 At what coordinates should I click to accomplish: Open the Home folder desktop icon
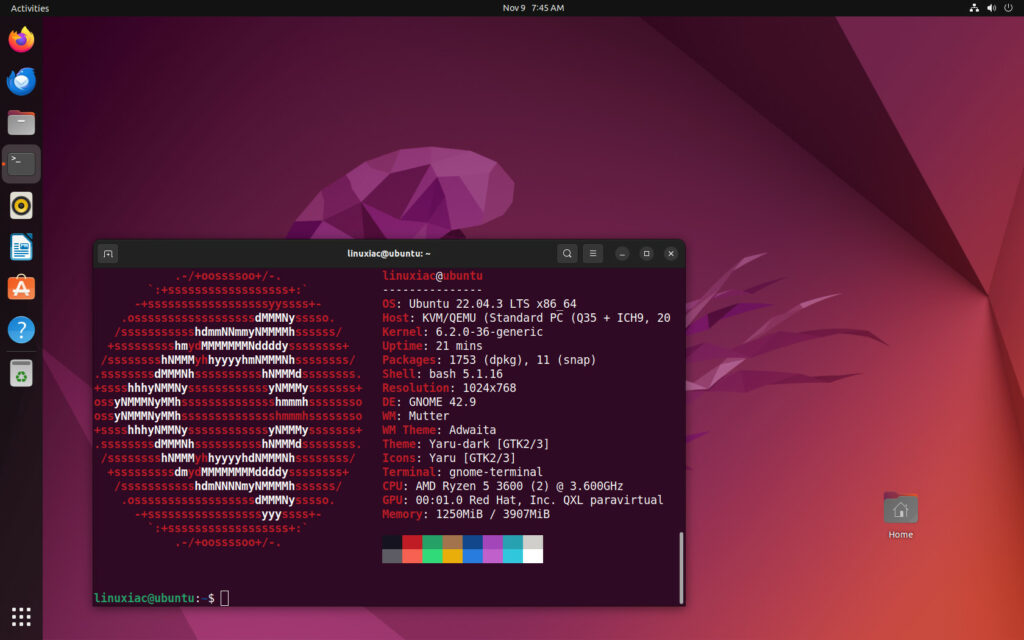coord(900,515)
